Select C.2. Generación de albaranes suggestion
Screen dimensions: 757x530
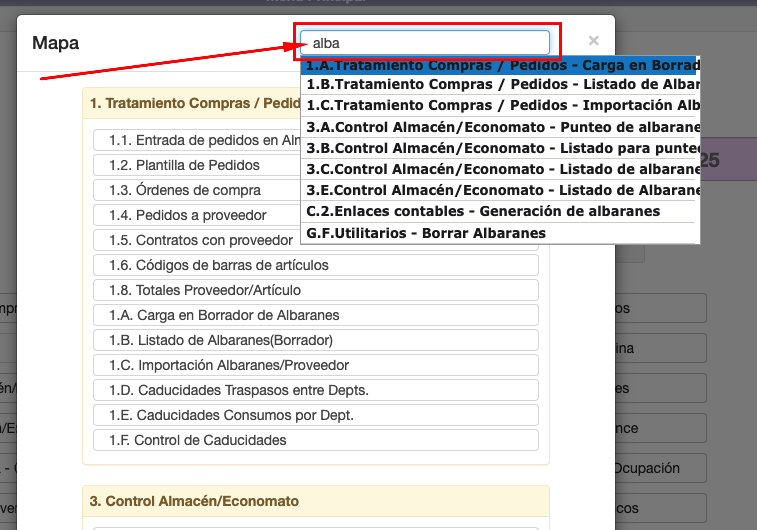coord(484,211)
